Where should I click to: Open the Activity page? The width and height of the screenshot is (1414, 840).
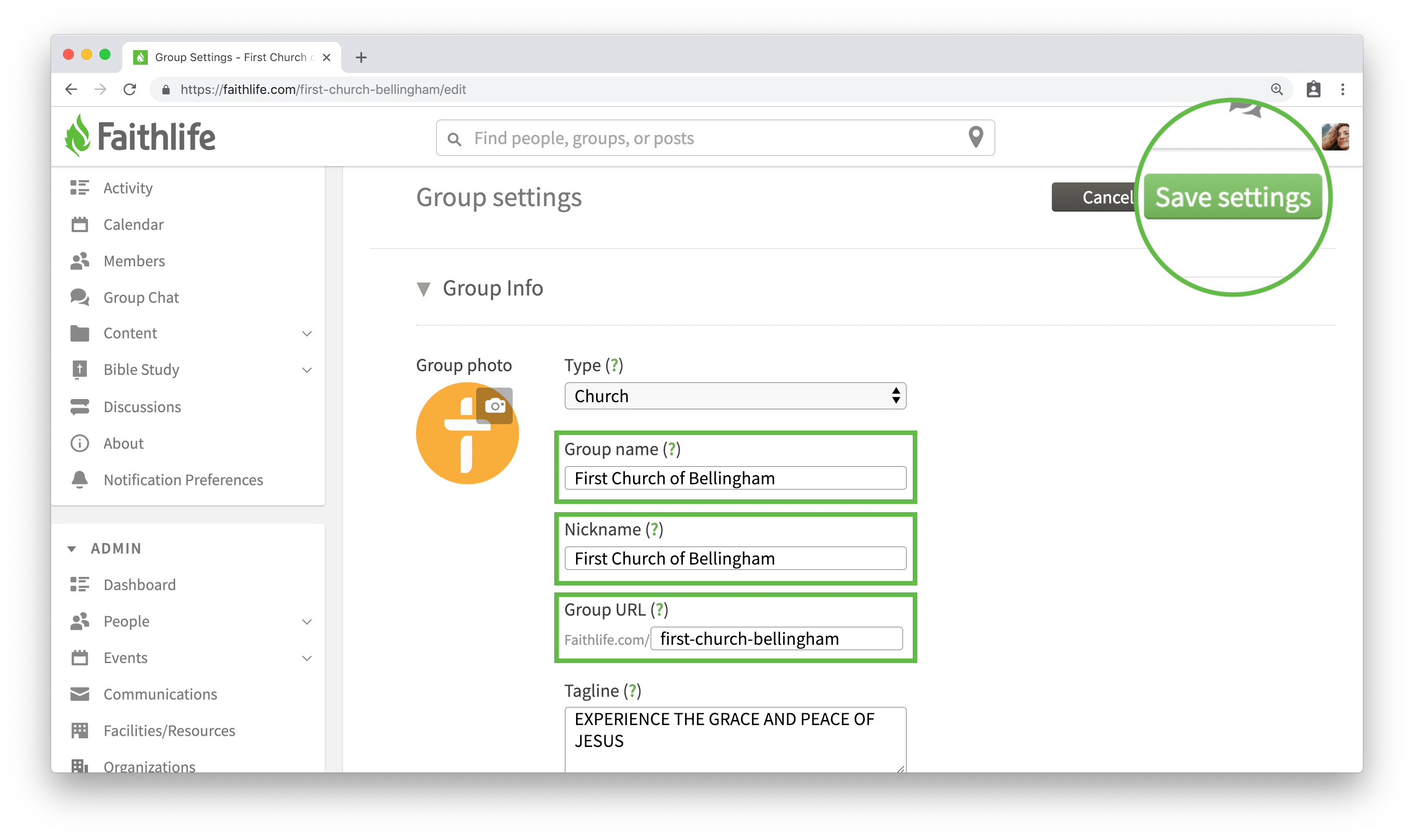(x=128, y=188)
